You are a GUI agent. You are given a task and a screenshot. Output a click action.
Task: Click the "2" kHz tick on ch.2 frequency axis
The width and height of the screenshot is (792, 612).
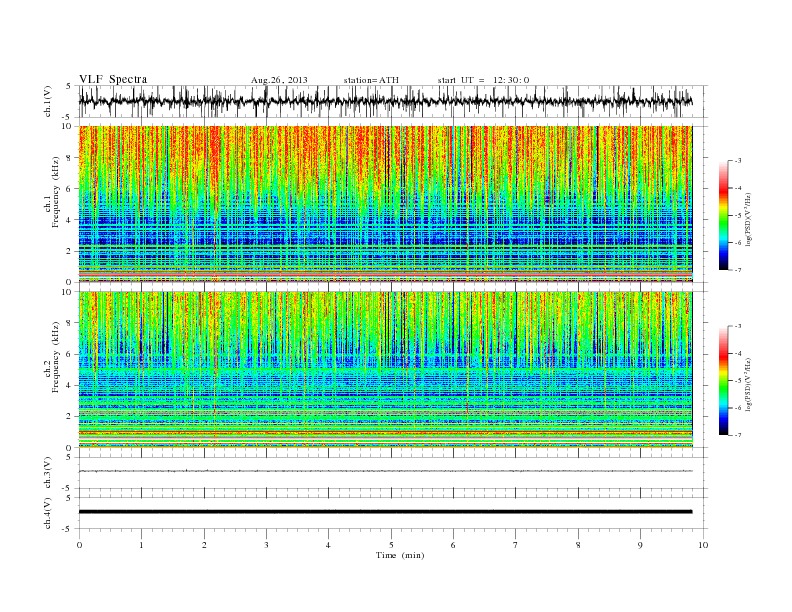coord(69,417)
